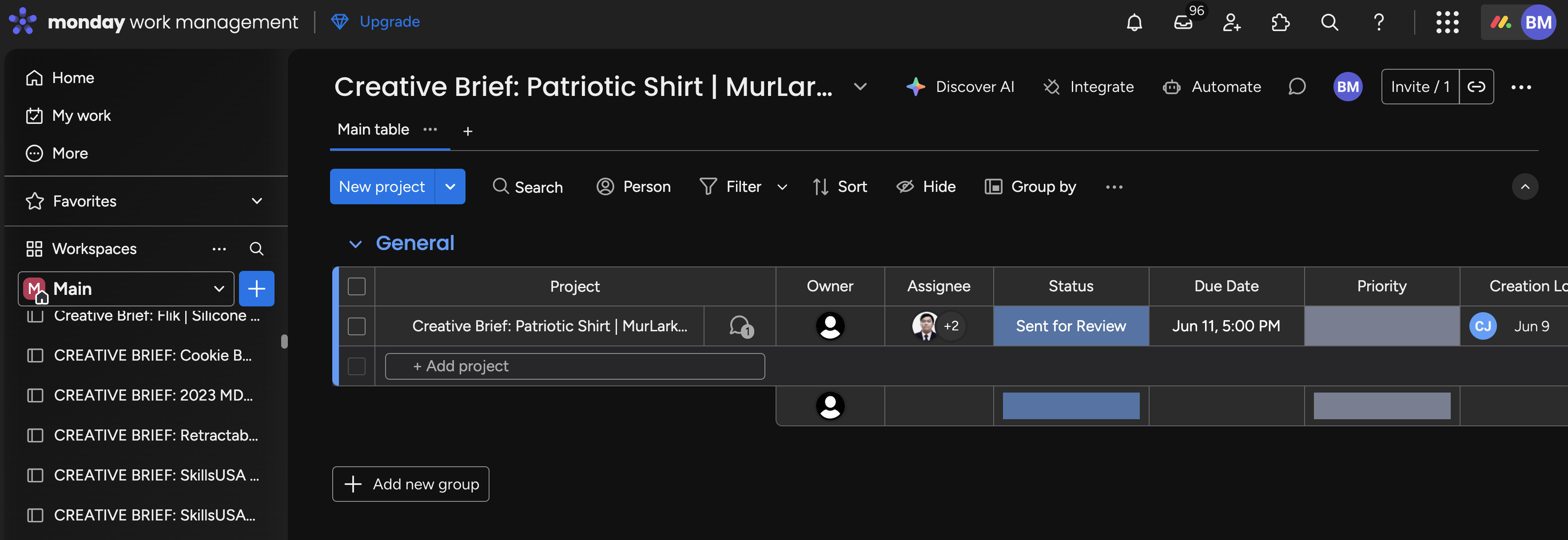Open the Main workspace dropdown

point(127,289)
